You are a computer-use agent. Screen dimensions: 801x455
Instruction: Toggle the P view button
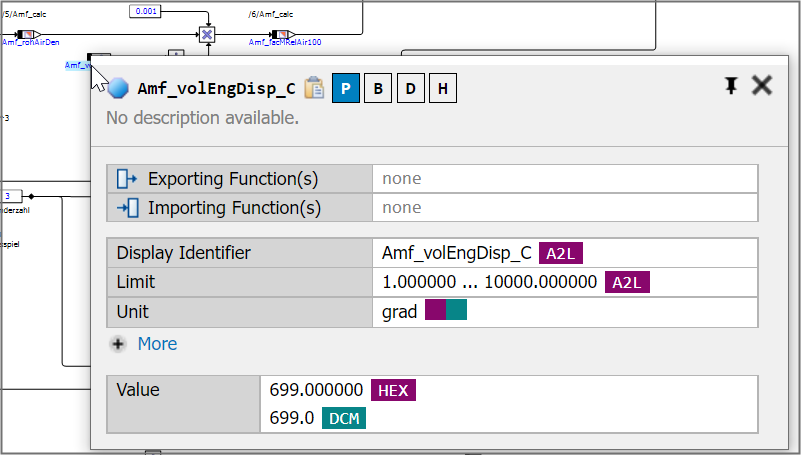(x=346, y=88)
